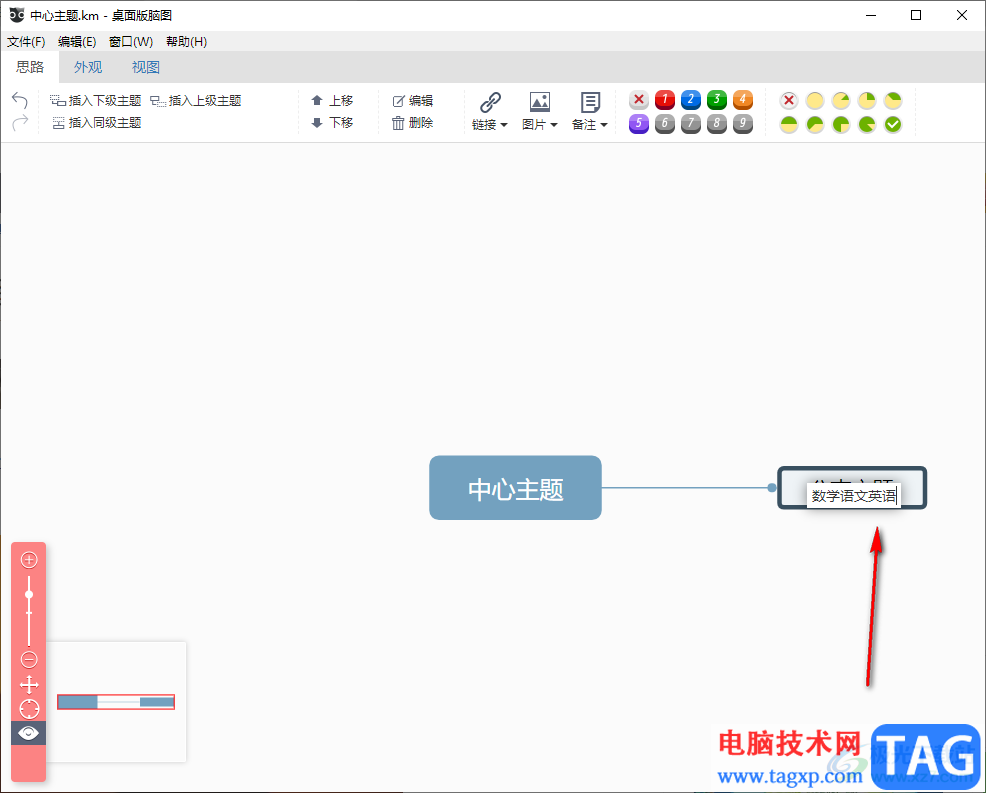Click the zoom slider handle
This screenshot has height=793, width=986.
tap(29, 594)
